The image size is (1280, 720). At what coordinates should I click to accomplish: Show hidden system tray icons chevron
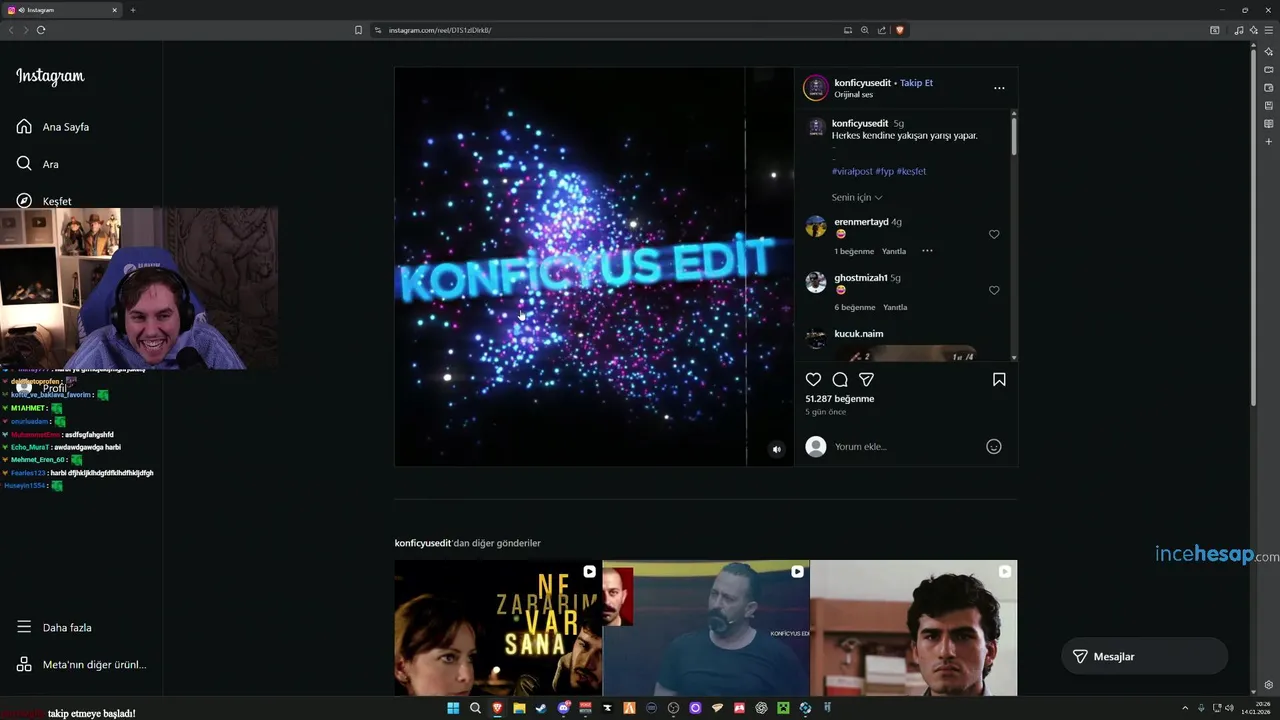click(1185, 708)
